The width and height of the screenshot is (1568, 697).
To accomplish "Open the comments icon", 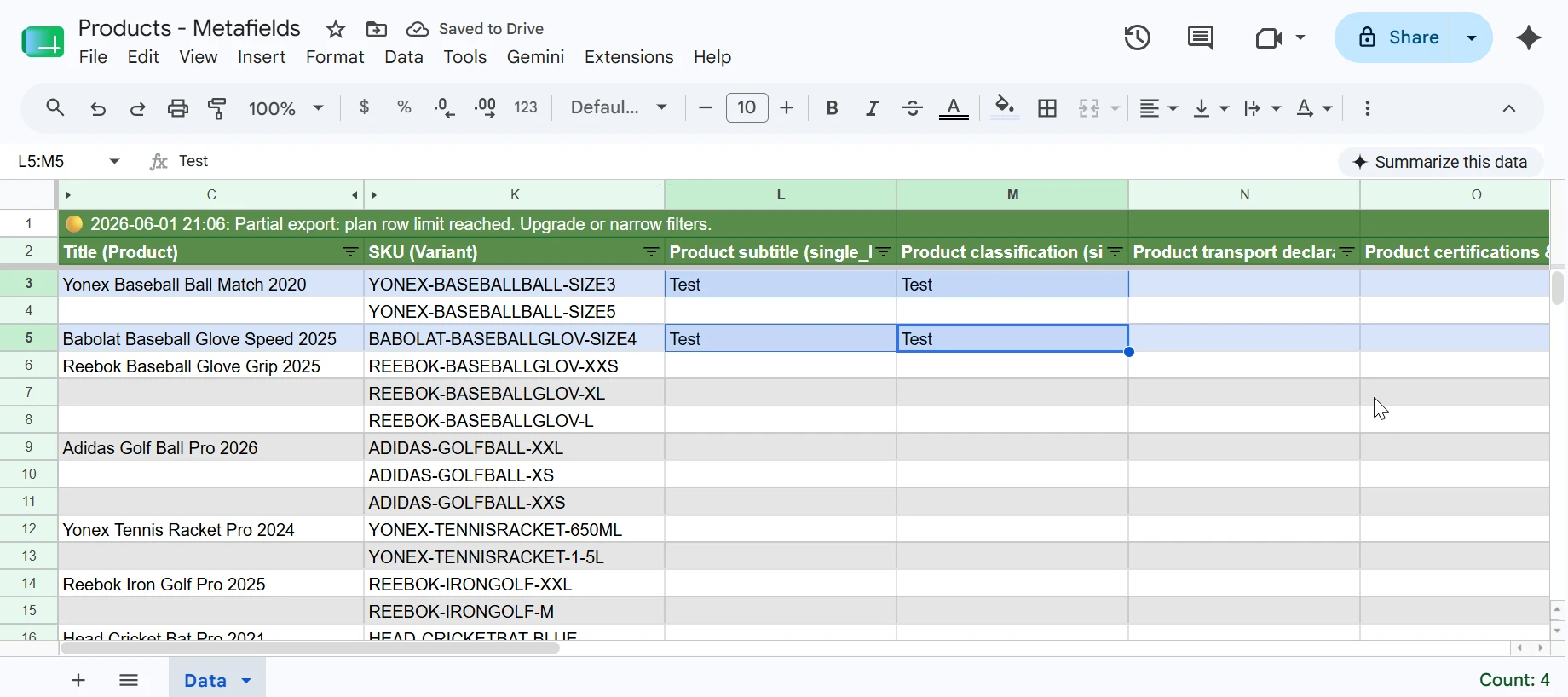I will pyautogui.click(x=1201, y=37).
